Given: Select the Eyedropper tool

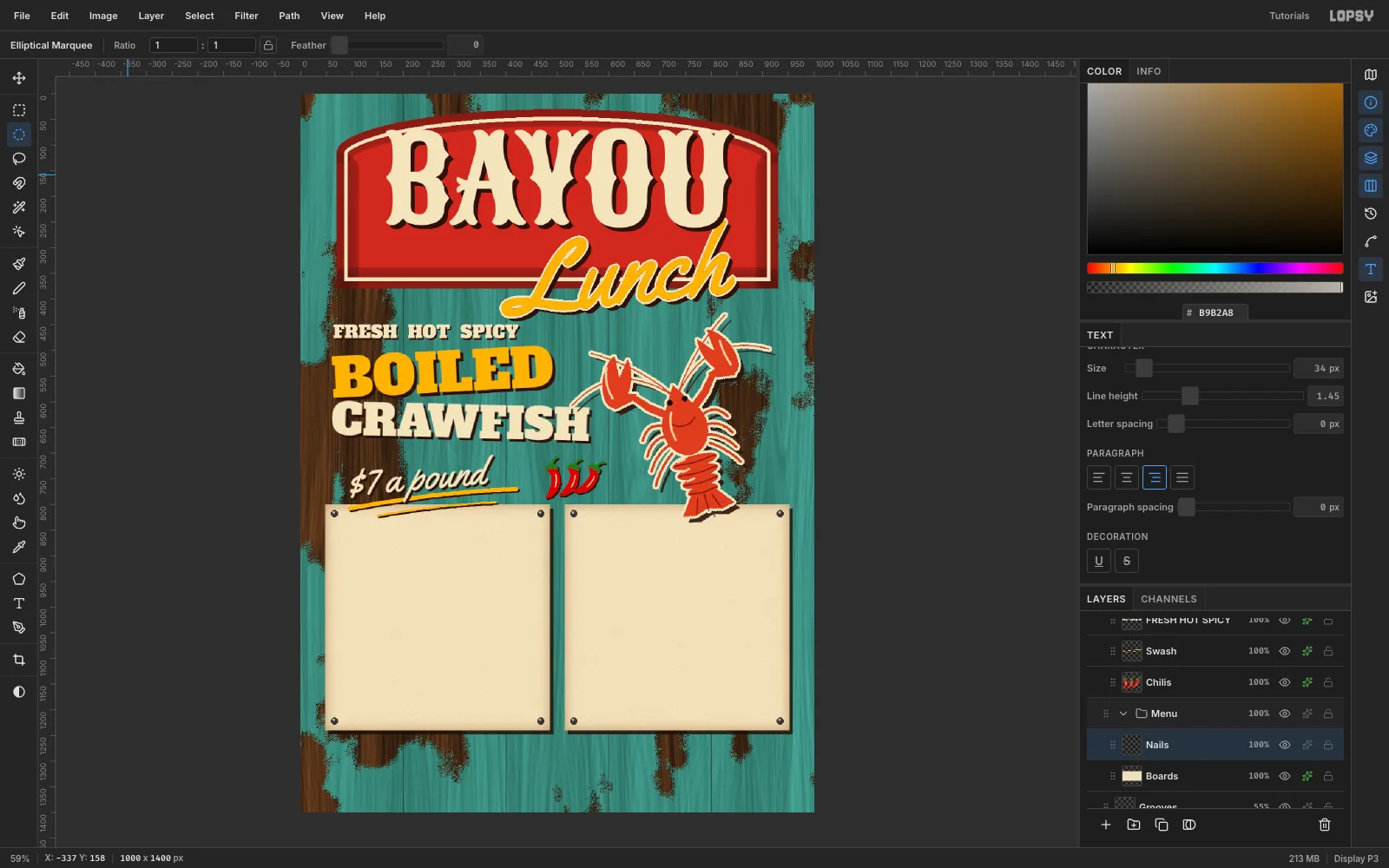Looking at the screenshot, I should pos(19,547).
